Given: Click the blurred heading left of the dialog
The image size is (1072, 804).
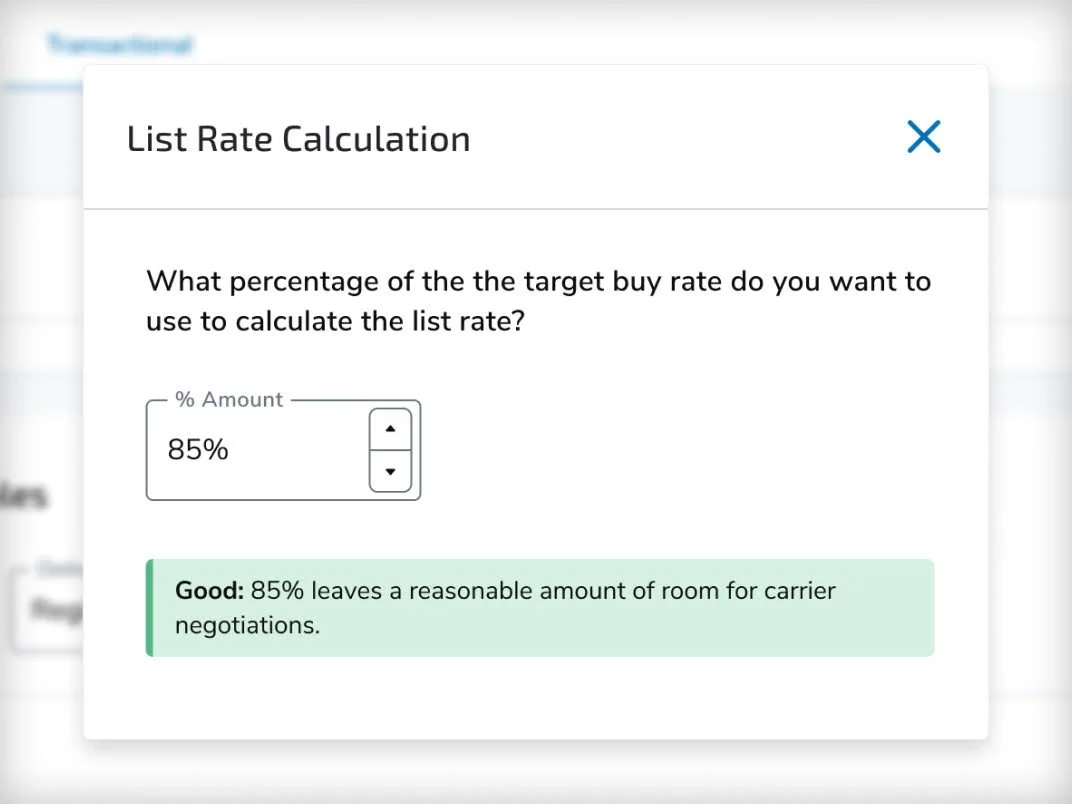Looking at the screenshot, I should [x=24, y=496].
